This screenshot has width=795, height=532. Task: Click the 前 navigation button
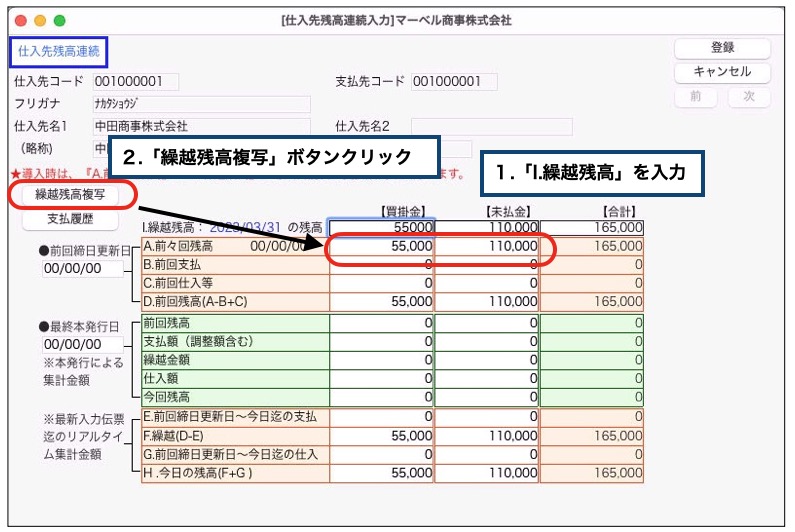pos(694,96)
